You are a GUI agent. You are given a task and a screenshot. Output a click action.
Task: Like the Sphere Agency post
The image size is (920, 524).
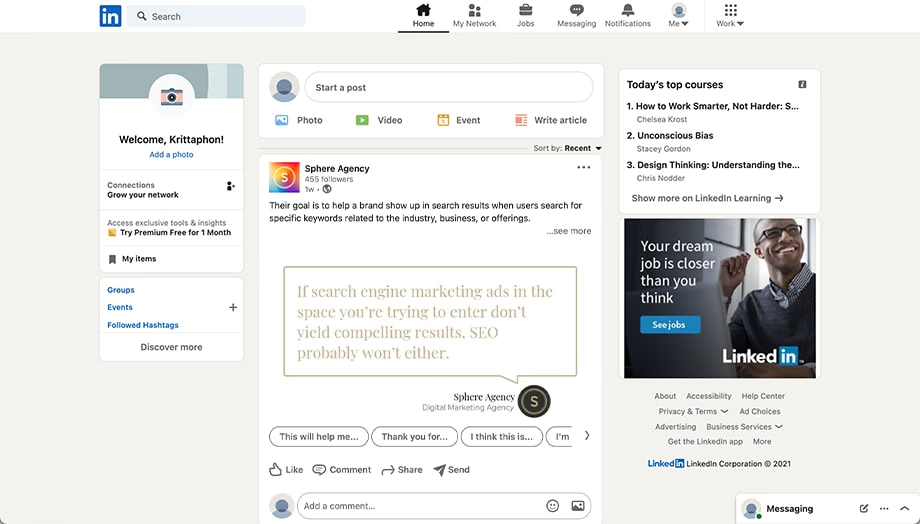(x=286, y=469)
